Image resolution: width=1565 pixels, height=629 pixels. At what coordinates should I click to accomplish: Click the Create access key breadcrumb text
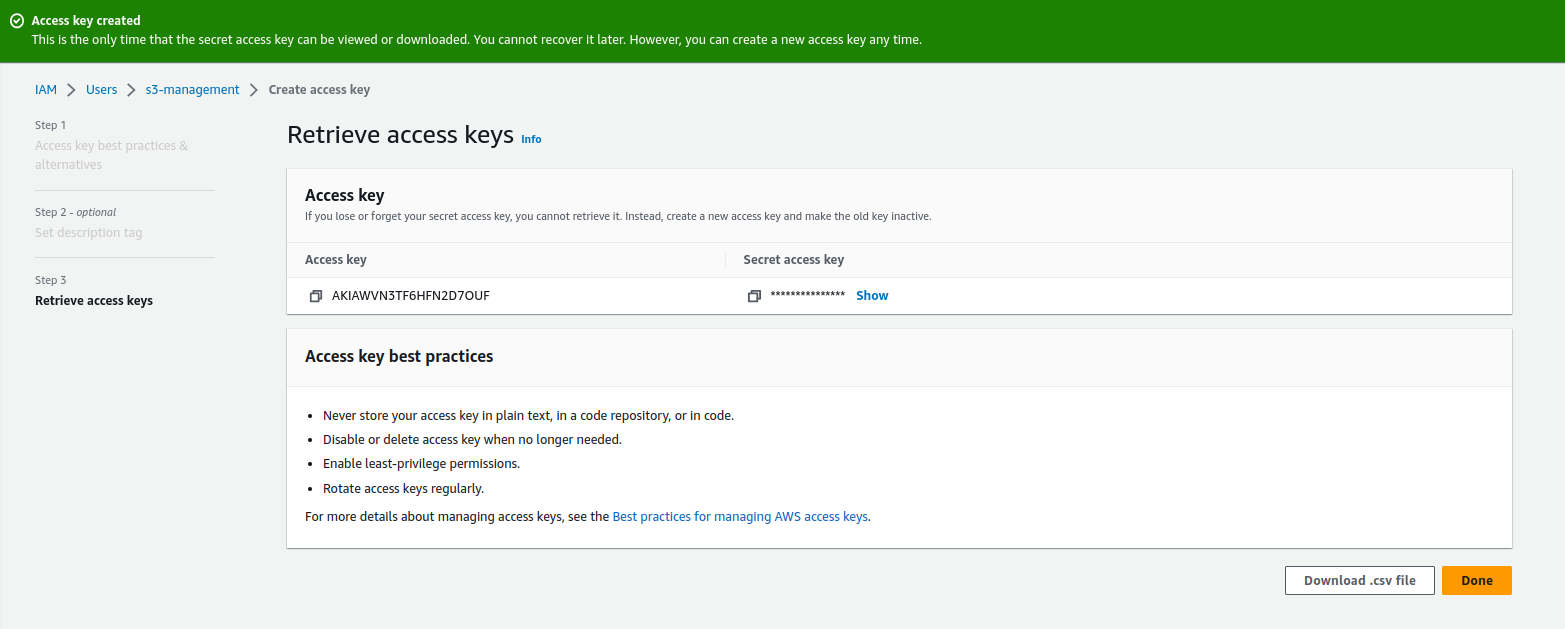coord(319,90)
